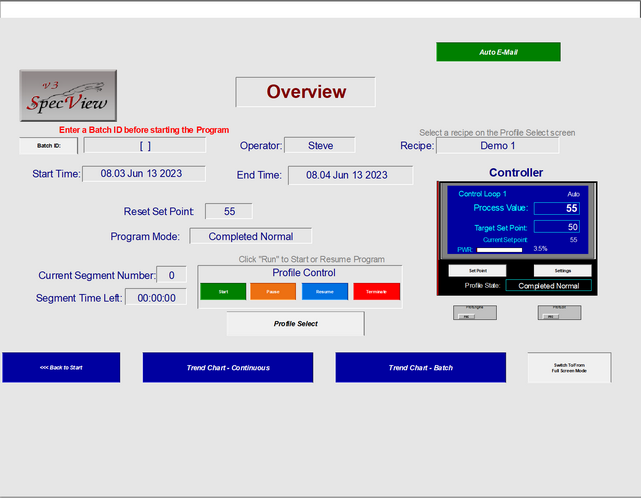The width and height of the screenshot is (641, 498).
Task: Go Back to Start screen
Action: tap(61, 367)
